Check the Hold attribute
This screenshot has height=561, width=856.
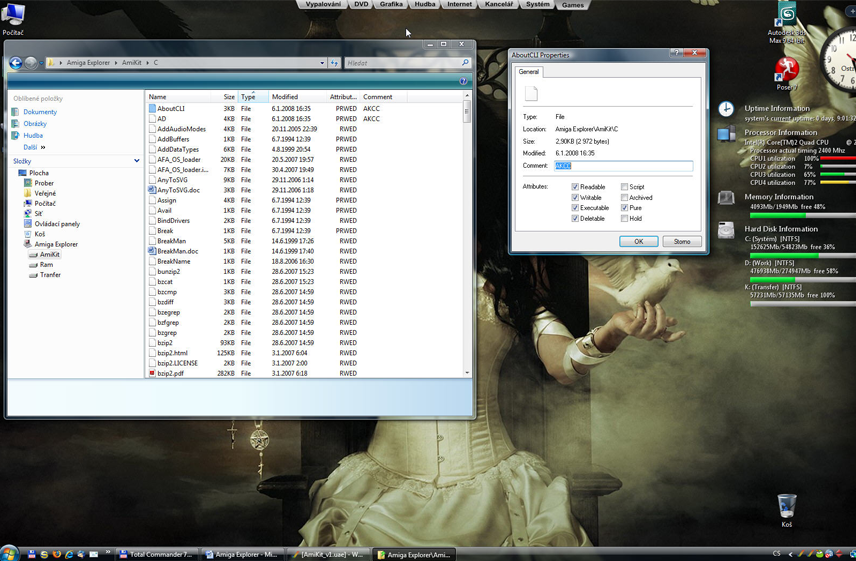624,219
